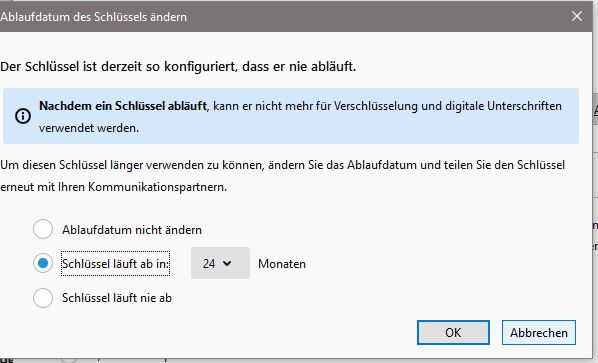Click the 'verwendet werden.' line in notice
Screen dimensions: 598x363
pyautogui.click(x=89, y=128)
